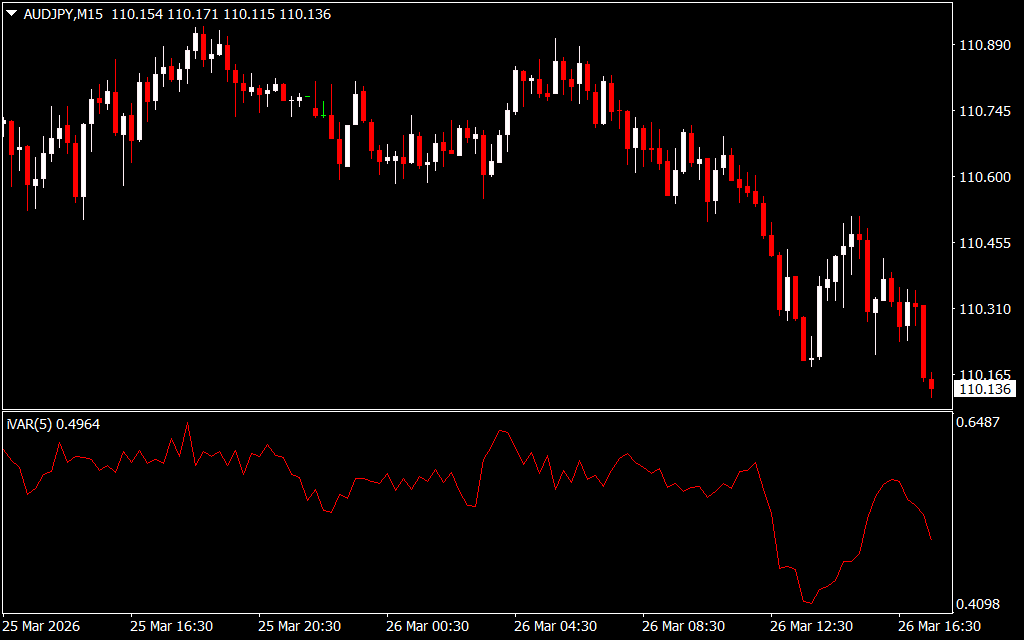Select the 110.600 price scale value

coord(984,178)
